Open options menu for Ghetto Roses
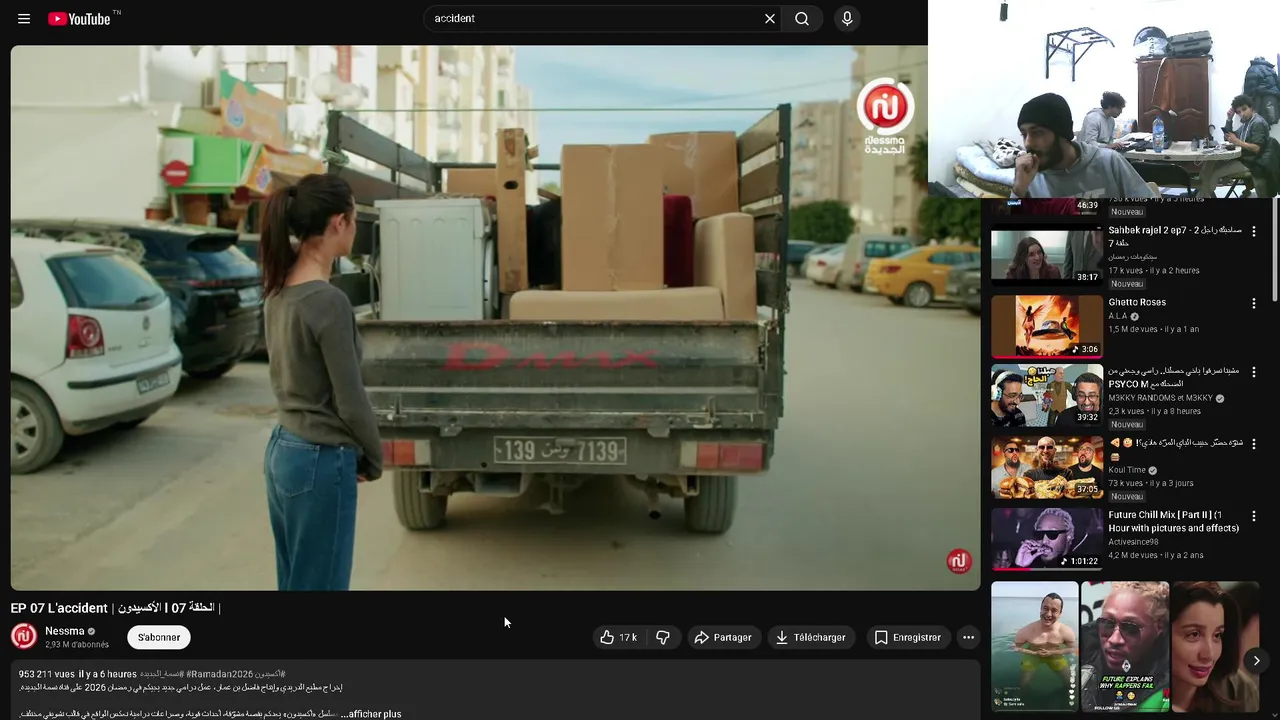This screenshot has width=1280, height=720. (1253, 302)
